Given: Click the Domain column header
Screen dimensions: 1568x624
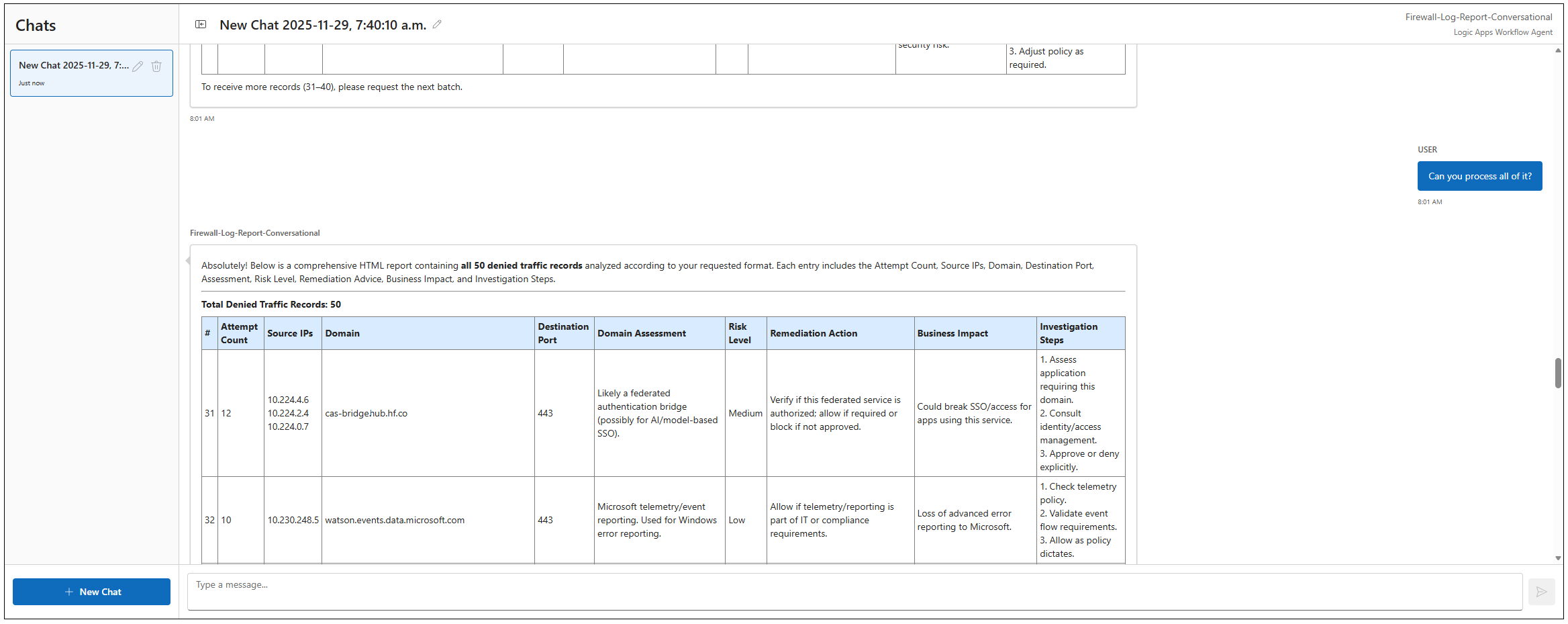Looking at the screenshot, I should pos(342,334).
